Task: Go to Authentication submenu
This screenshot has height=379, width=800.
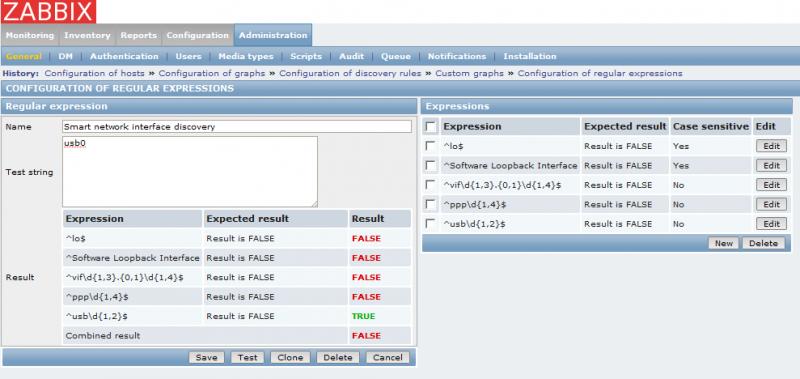Action: pos(124,56)
